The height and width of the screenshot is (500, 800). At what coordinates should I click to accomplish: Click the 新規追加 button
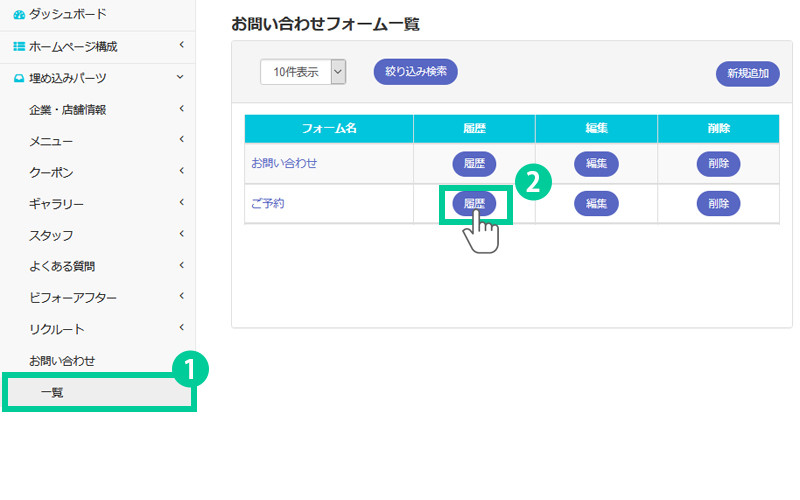(x=747, y=74)
